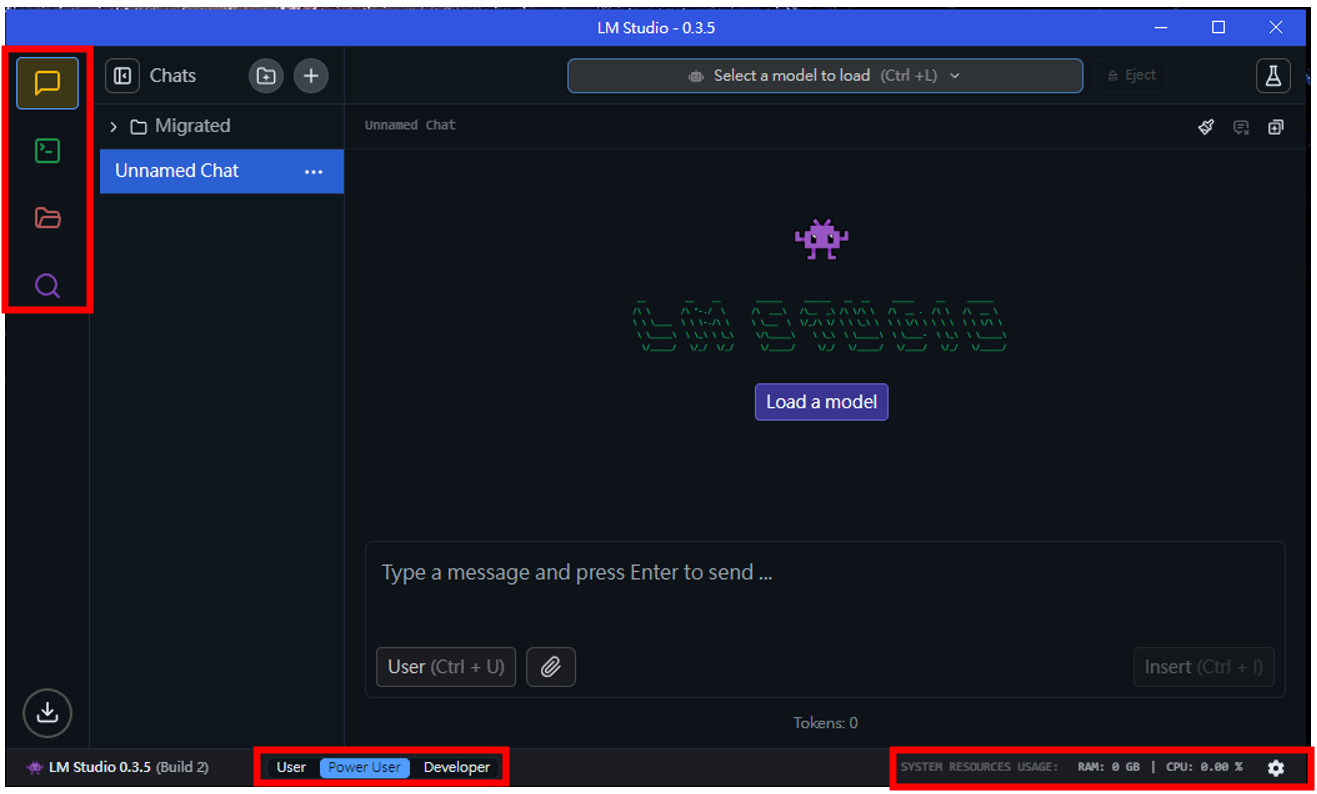
Task: Click the Chats panel heading
Action: tap(173, 76)
